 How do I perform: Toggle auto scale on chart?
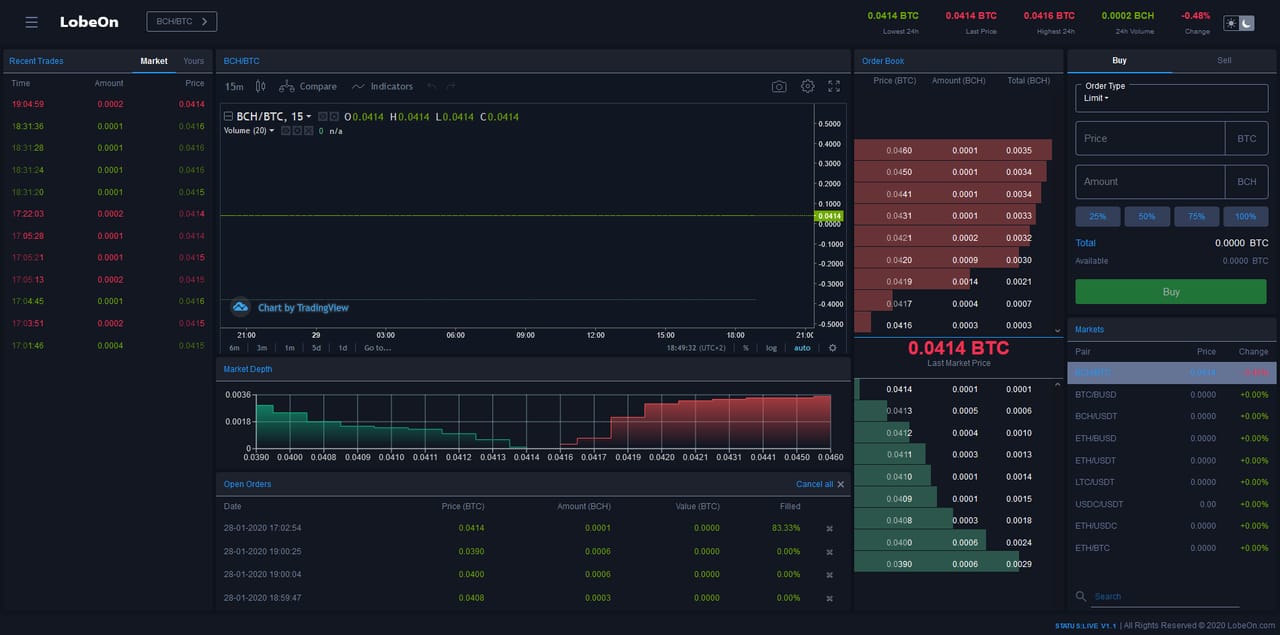[803, 348]
